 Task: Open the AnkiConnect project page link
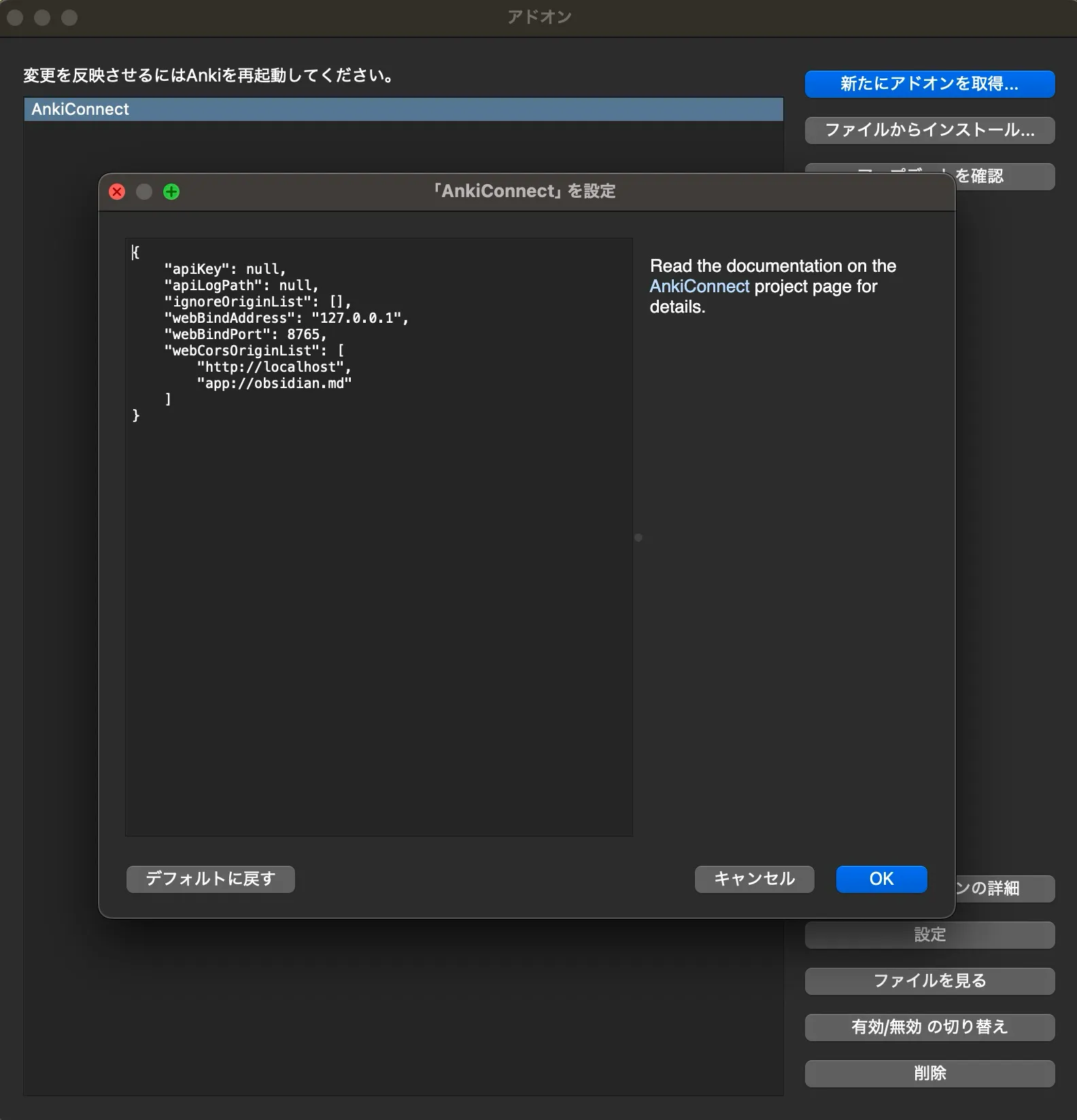tap(699, 286)
